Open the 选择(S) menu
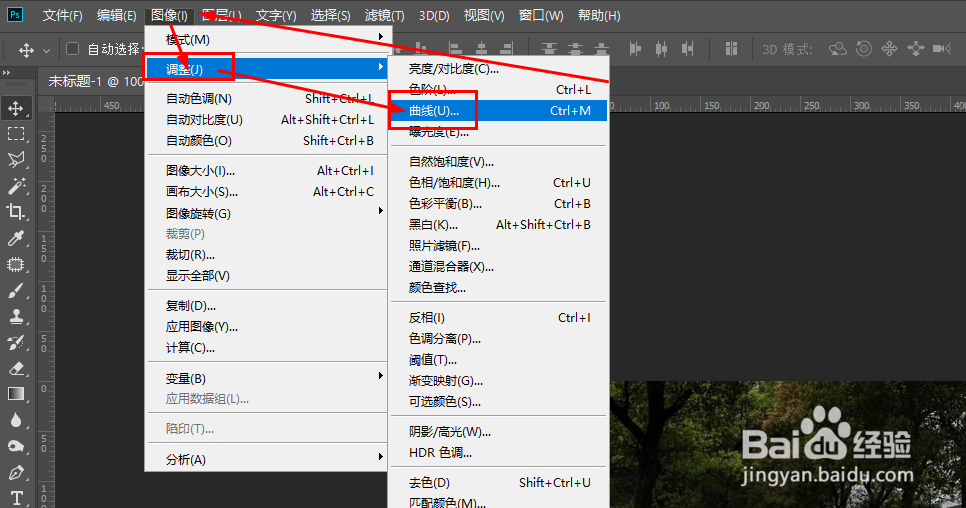Screen dimensions: 966x508 click(330, 15)
